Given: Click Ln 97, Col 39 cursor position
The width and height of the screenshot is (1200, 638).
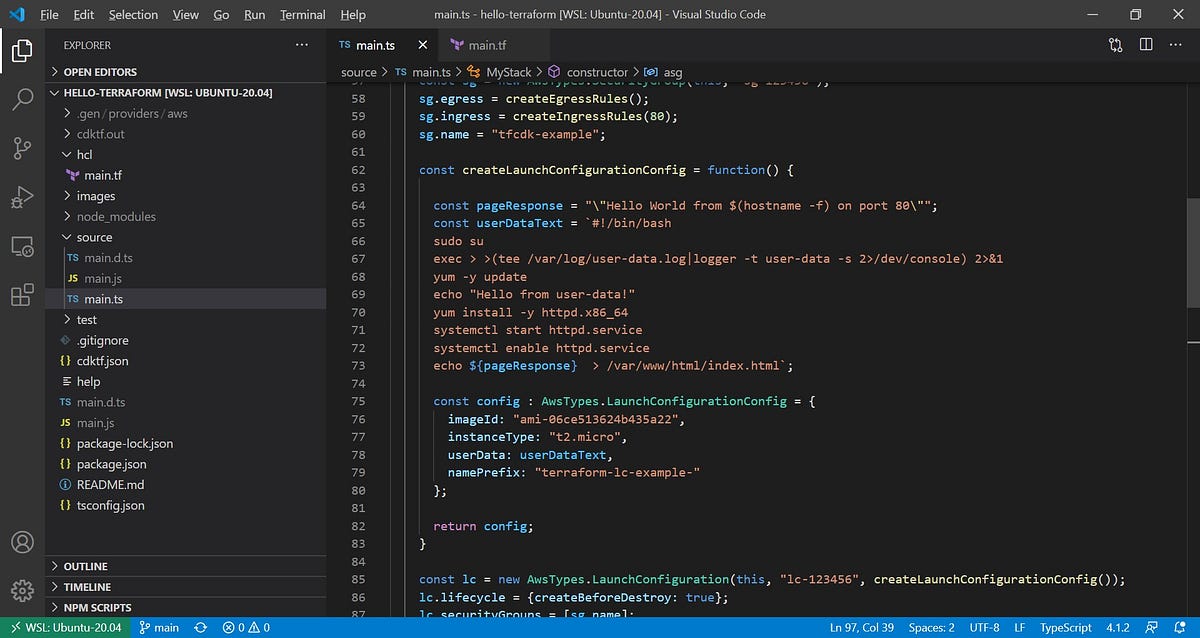Looking at the screenshot, I should point(863,627).
